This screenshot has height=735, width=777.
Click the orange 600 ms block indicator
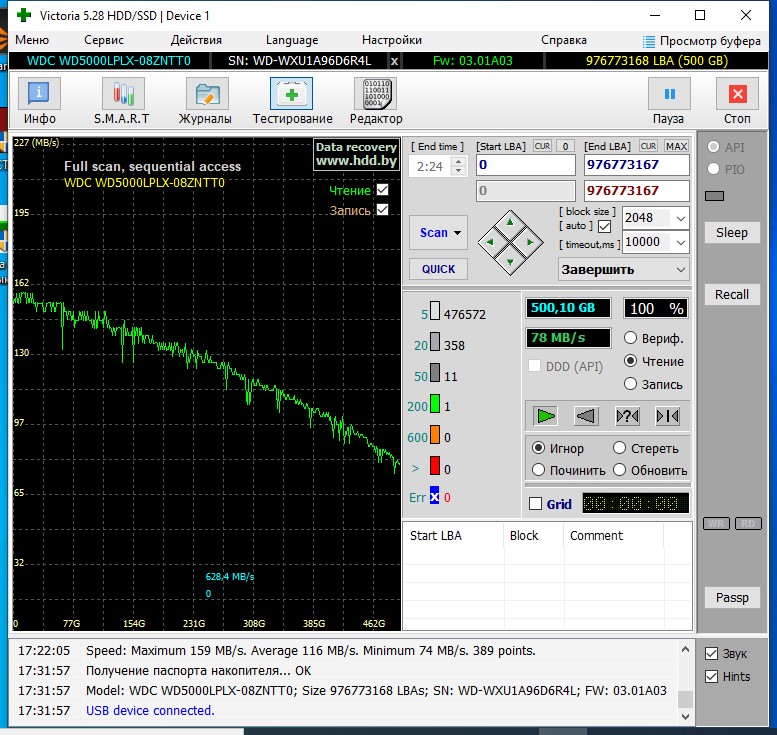(435, 435)
